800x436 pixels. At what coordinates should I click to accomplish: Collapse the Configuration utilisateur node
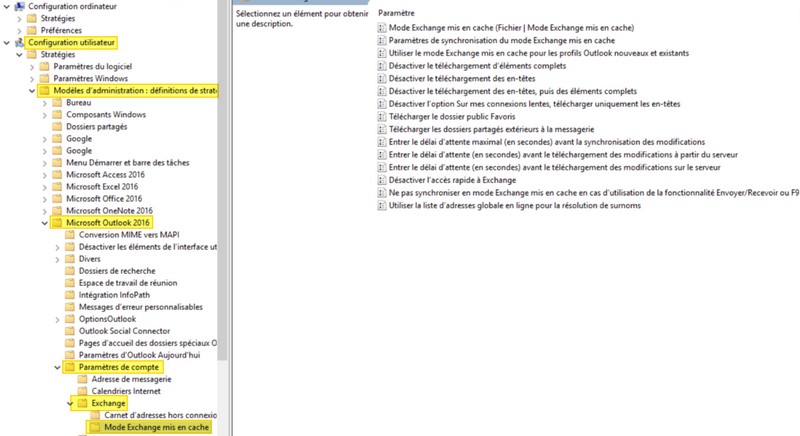pyautogui.click(x=7, y=42)
